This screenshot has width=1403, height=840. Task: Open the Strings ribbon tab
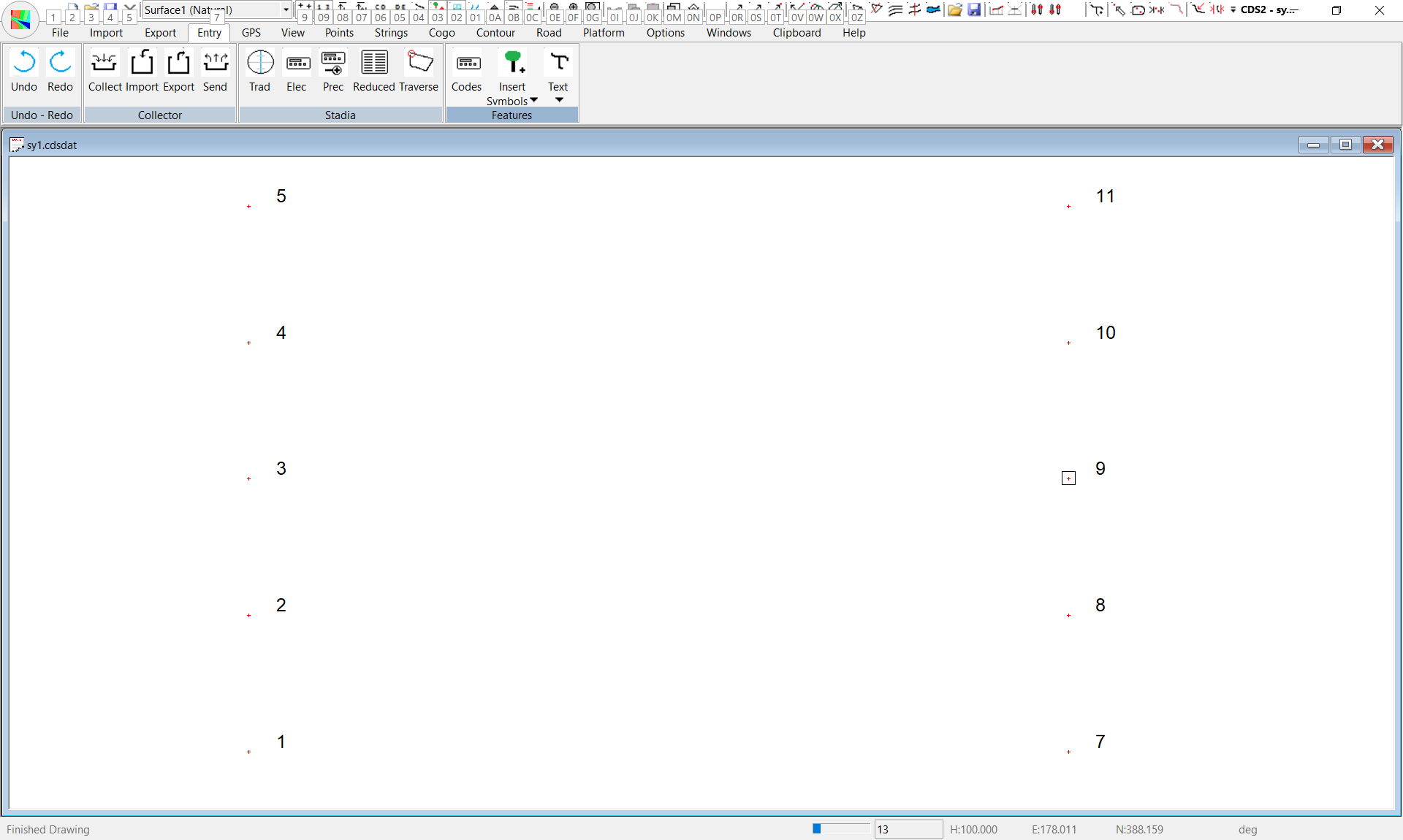[391, 33]
